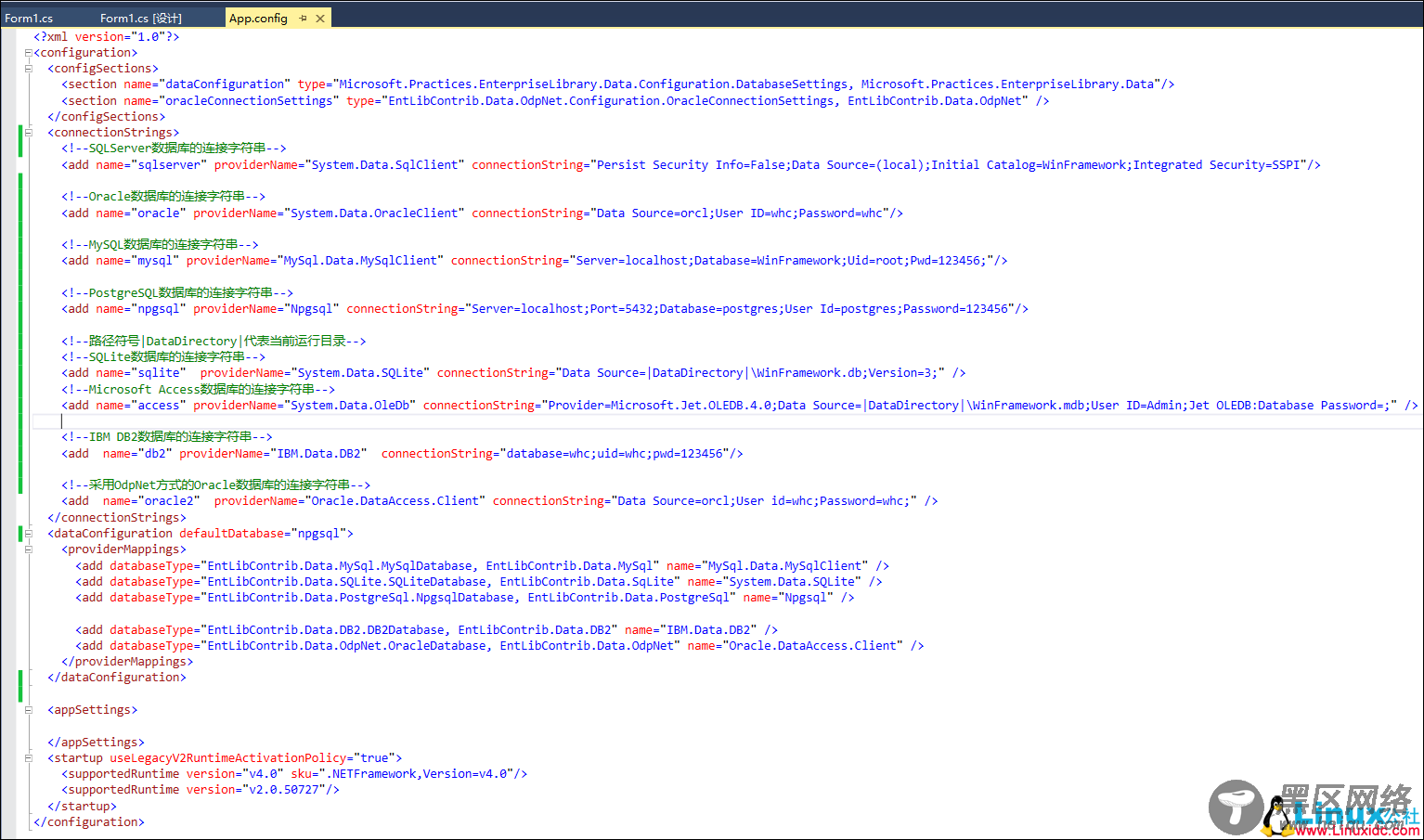The width and height of the screenshot is (1424, 840).
Task: Click the DB2Database databaseType mapping line
Action: tap(426, 630)
